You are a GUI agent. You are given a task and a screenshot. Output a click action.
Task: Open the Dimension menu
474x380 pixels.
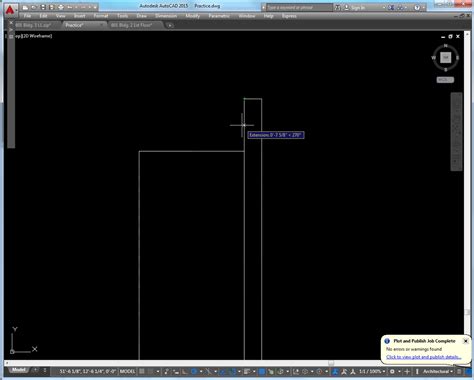166,16
